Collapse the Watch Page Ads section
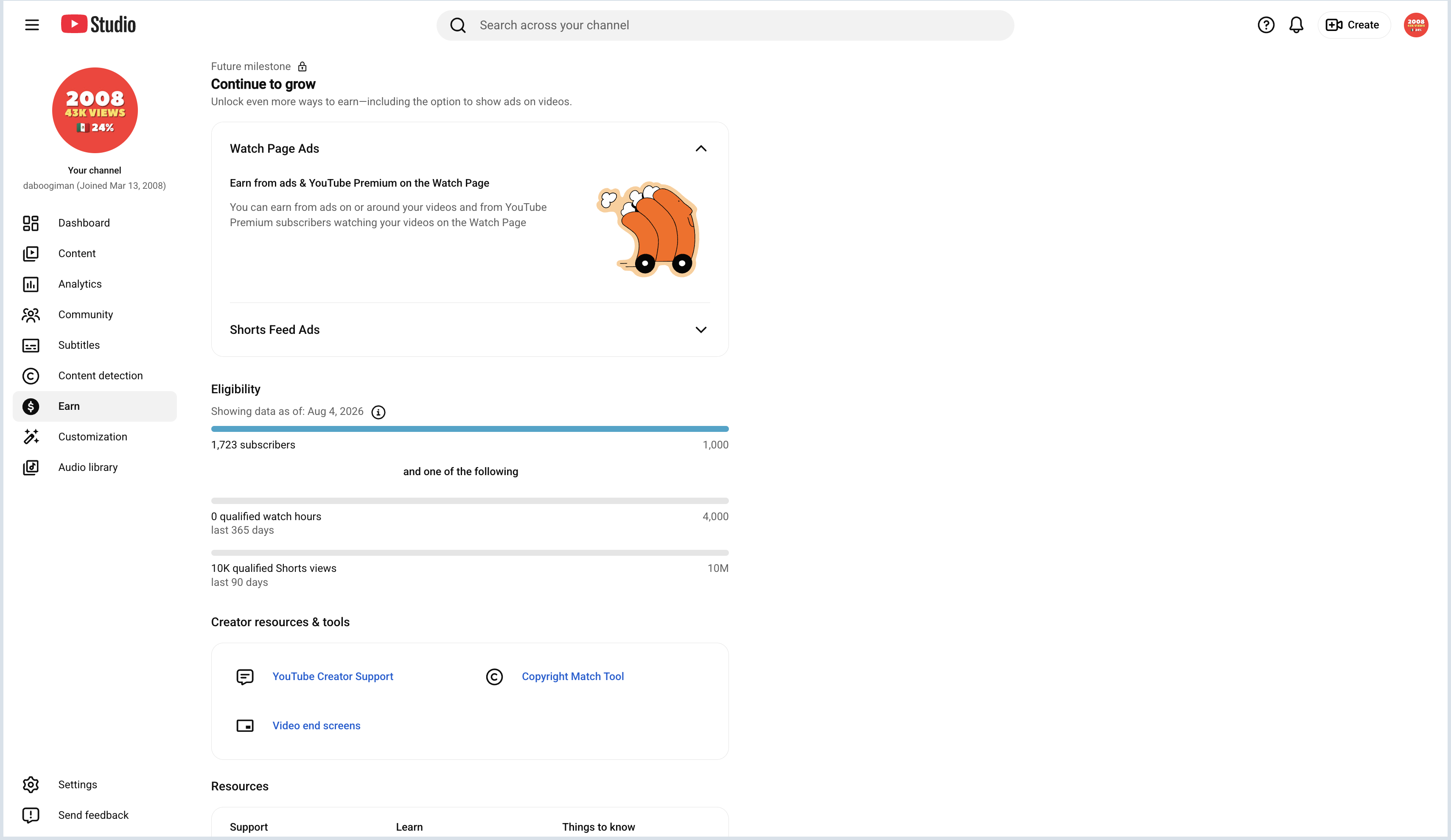Image resolution: width=1451 pixels, height=840 pixels. (701, 148)
